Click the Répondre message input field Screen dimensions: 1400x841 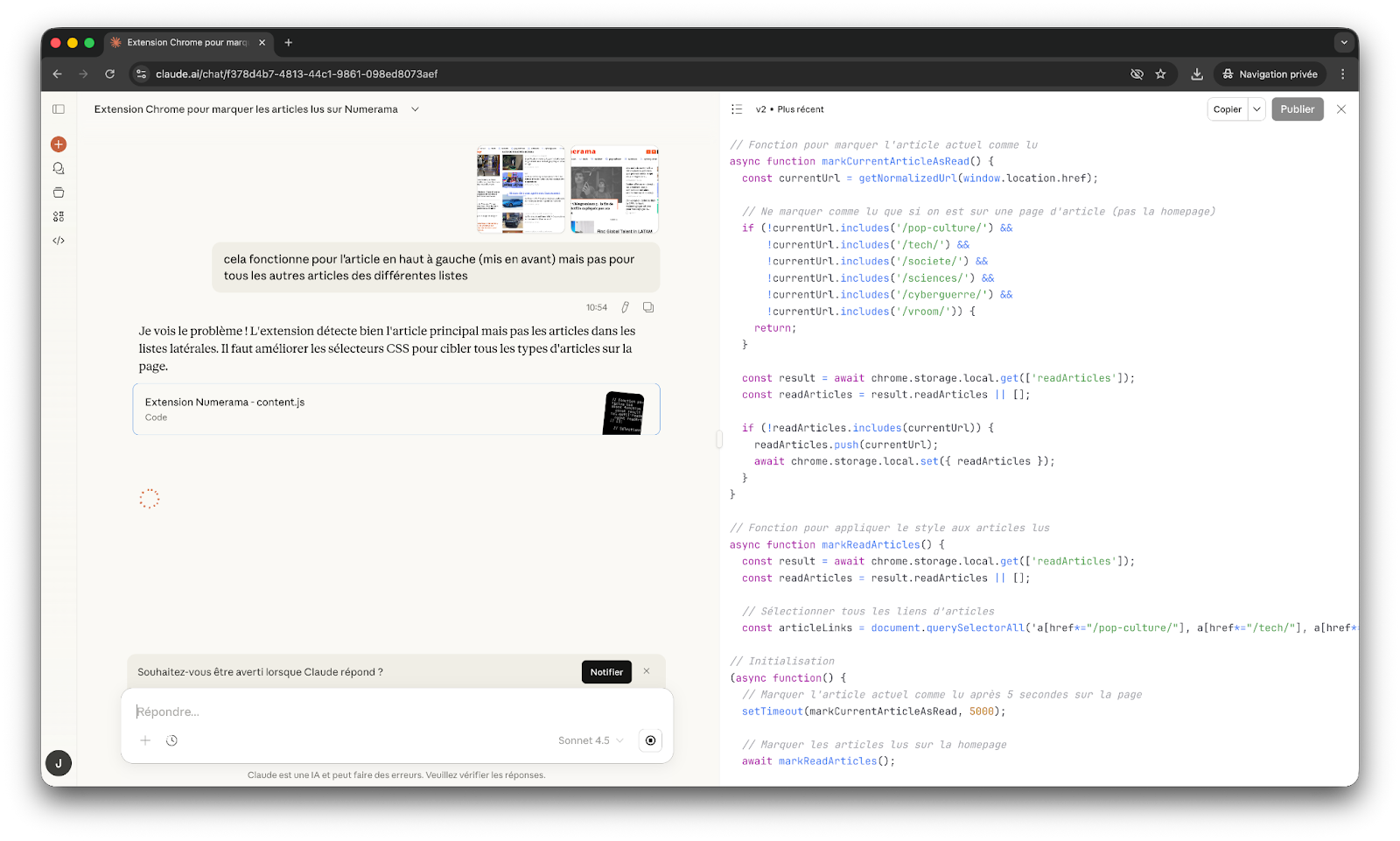pyautogui.click(x=394, y=711)
